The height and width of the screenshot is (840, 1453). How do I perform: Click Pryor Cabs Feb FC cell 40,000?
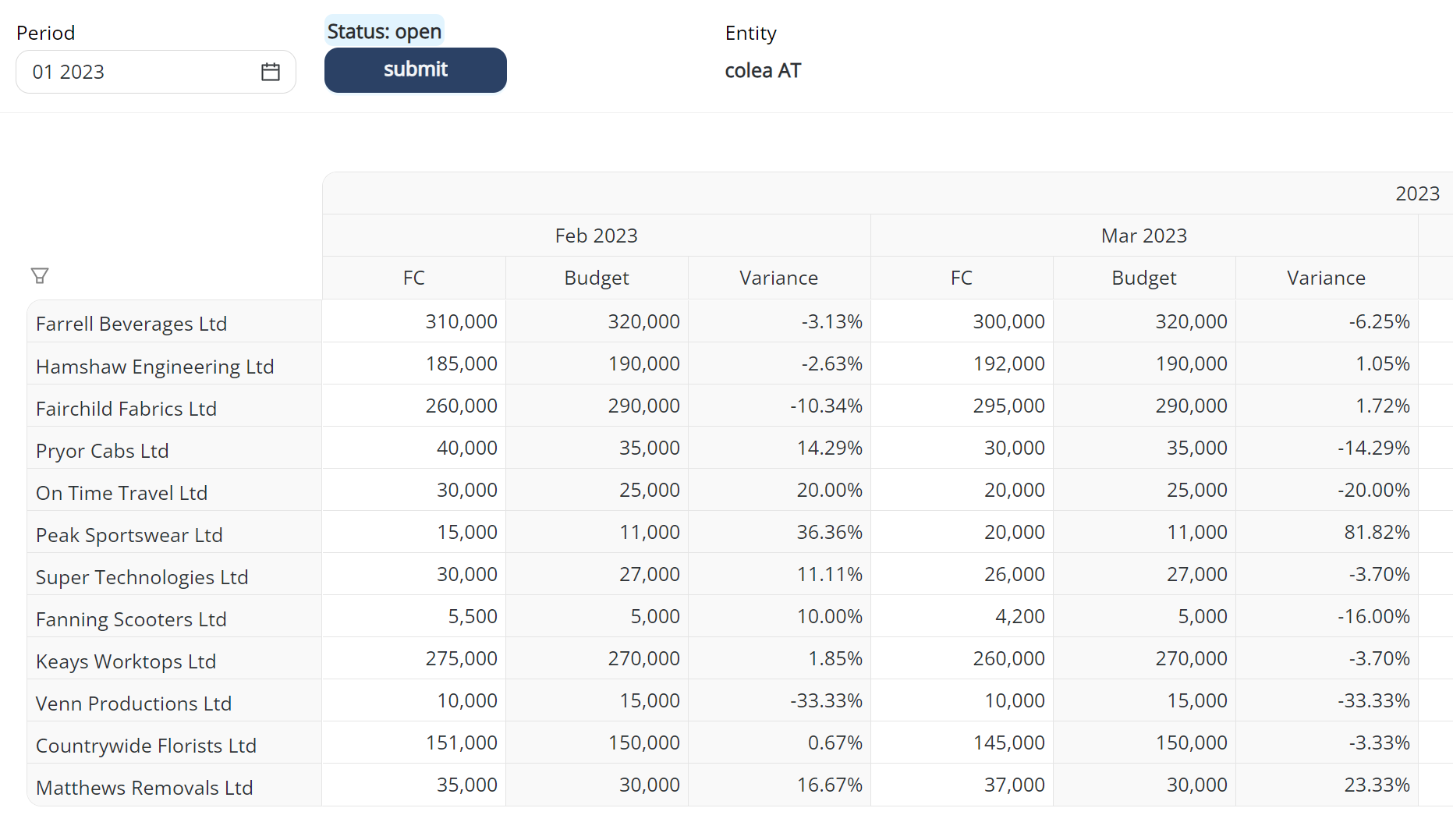[414, 448]
